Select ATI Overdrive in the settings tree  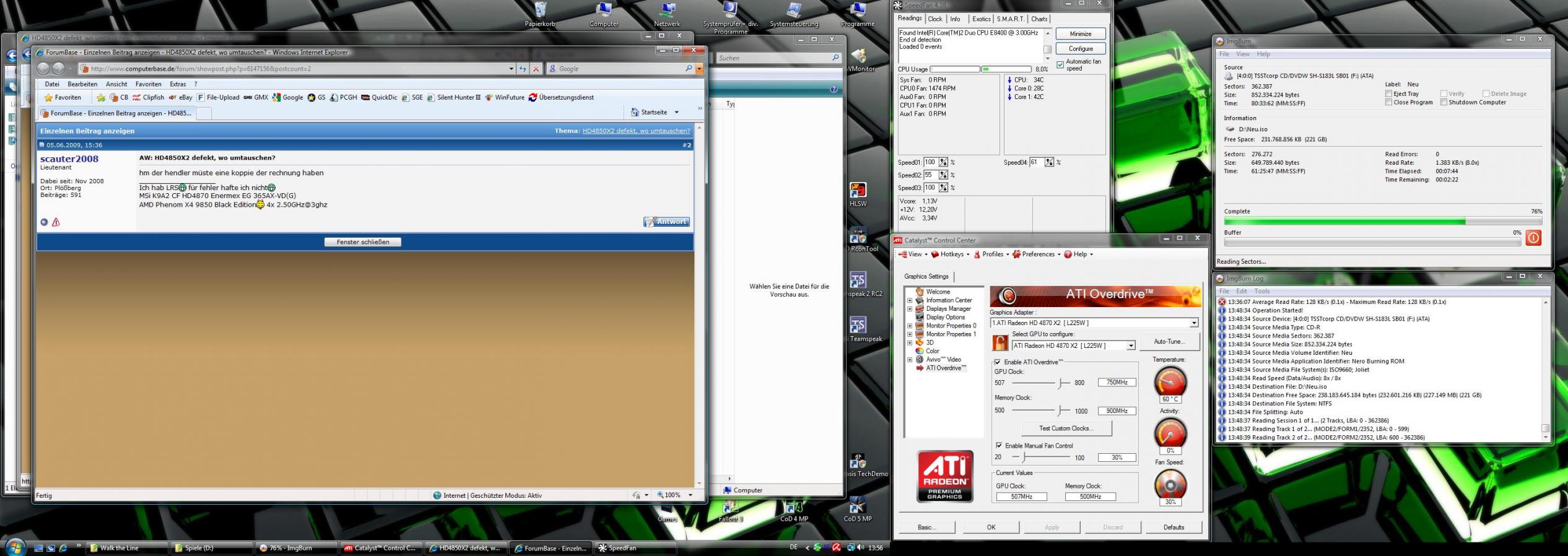(946, 368)
